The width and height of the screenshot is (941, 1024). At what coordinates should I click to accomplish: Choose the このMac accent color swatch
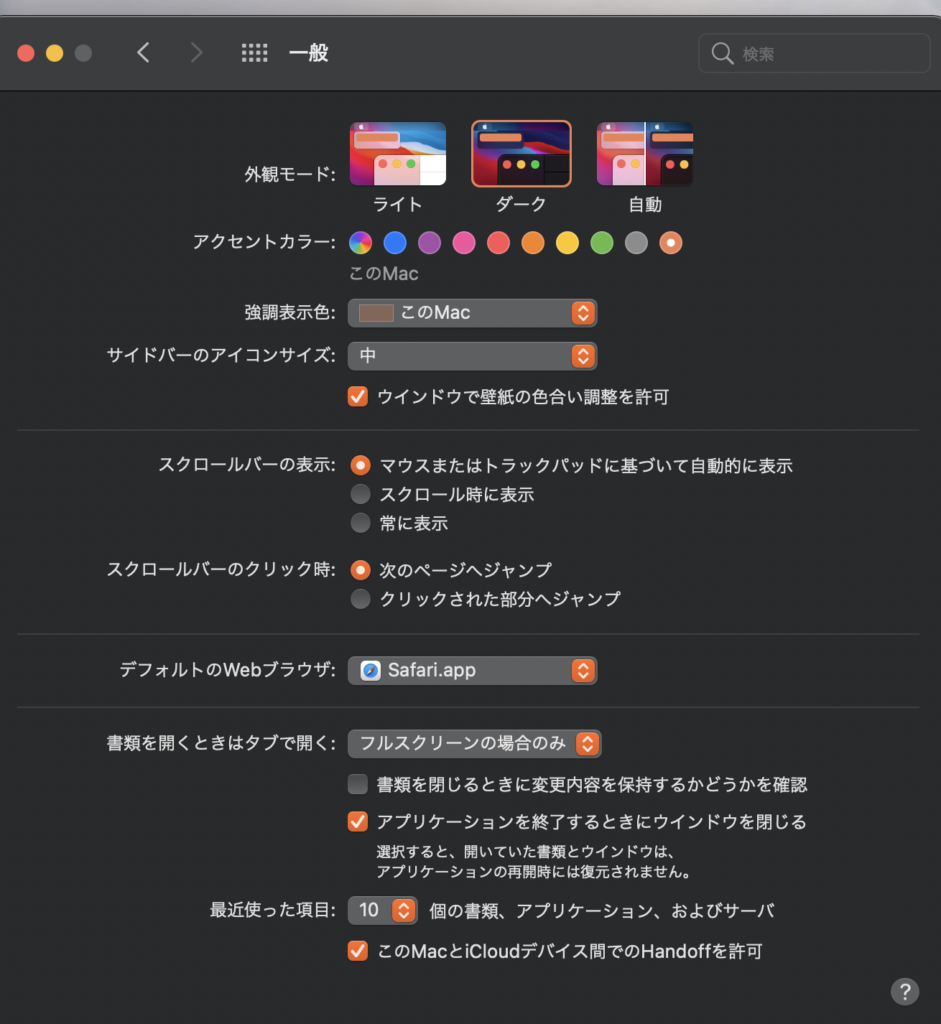point(671,243)
